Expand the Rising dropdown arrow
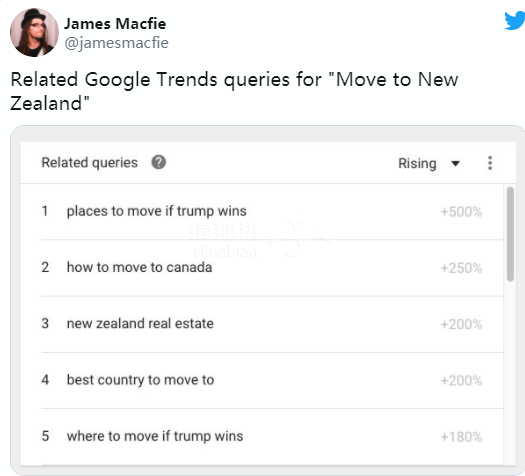The image size is (525, 476). coord(455,163)
